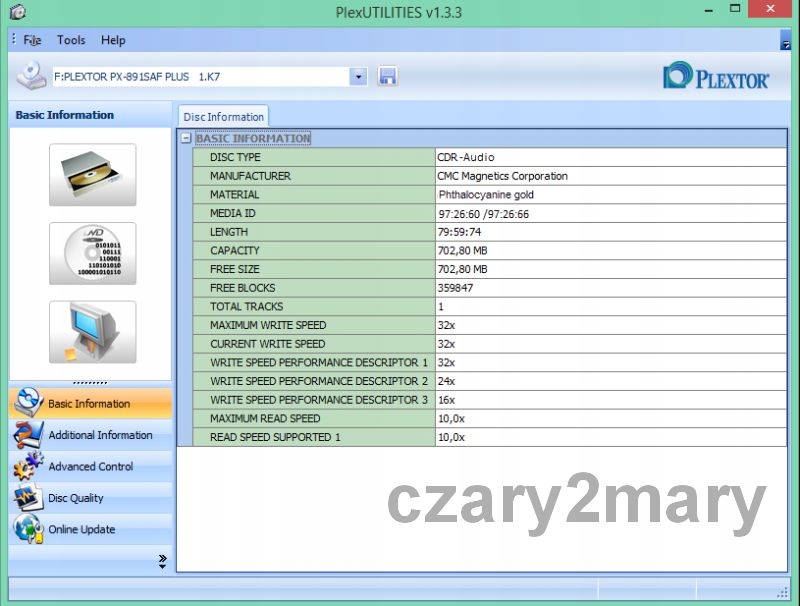This screenshot has height=606, width=800.
Task: Open the Help menu
Action: [x=113, y=40]
